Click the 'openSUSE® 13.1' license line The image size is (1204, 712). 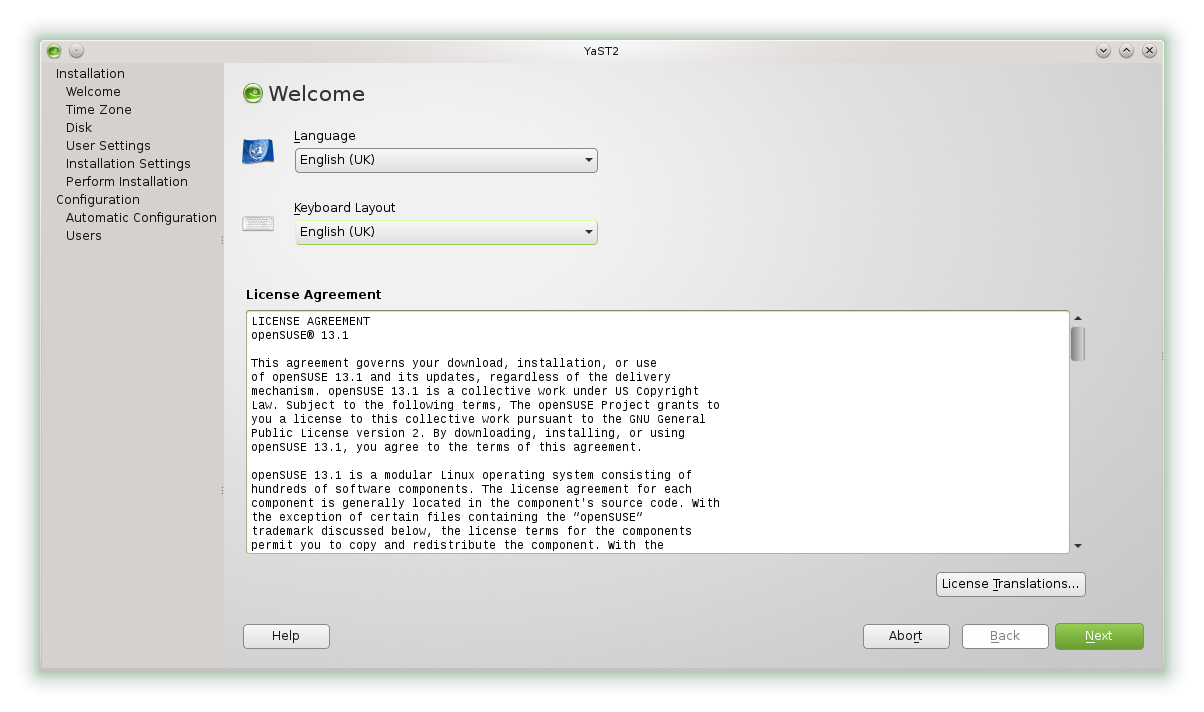[x=300, y=336]
